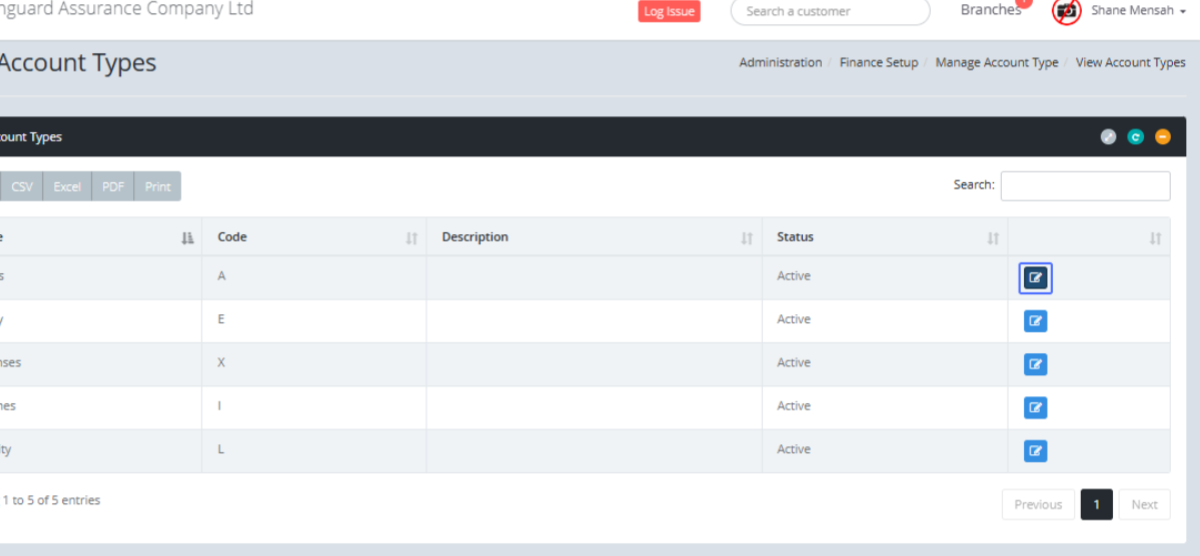Open the user profile avatar
Screen dimensions: 1200x556
pyautogui.click(x=1067, y=11)
